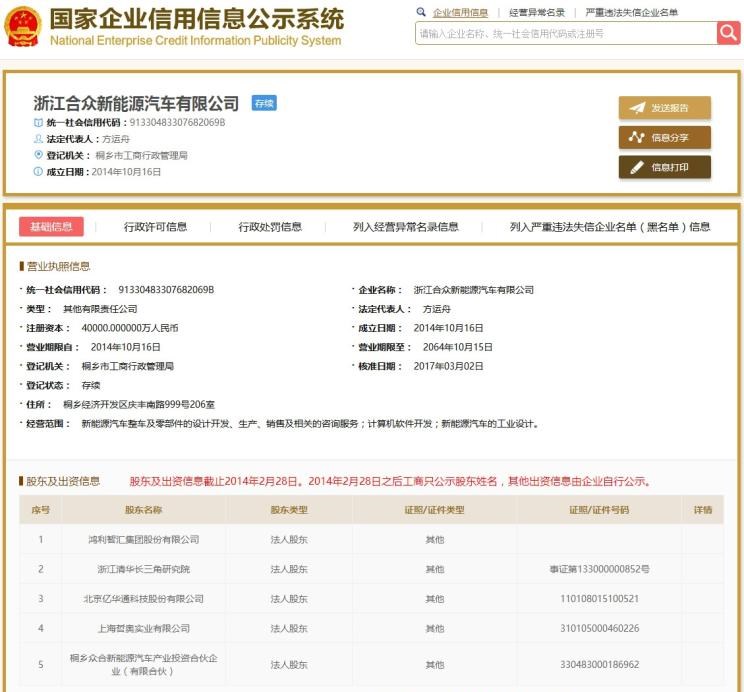Select shareholder 桐乡众合新能源汽车产业投资合伙企业
This screenshot has height=692, width=744.
[143, 664]
